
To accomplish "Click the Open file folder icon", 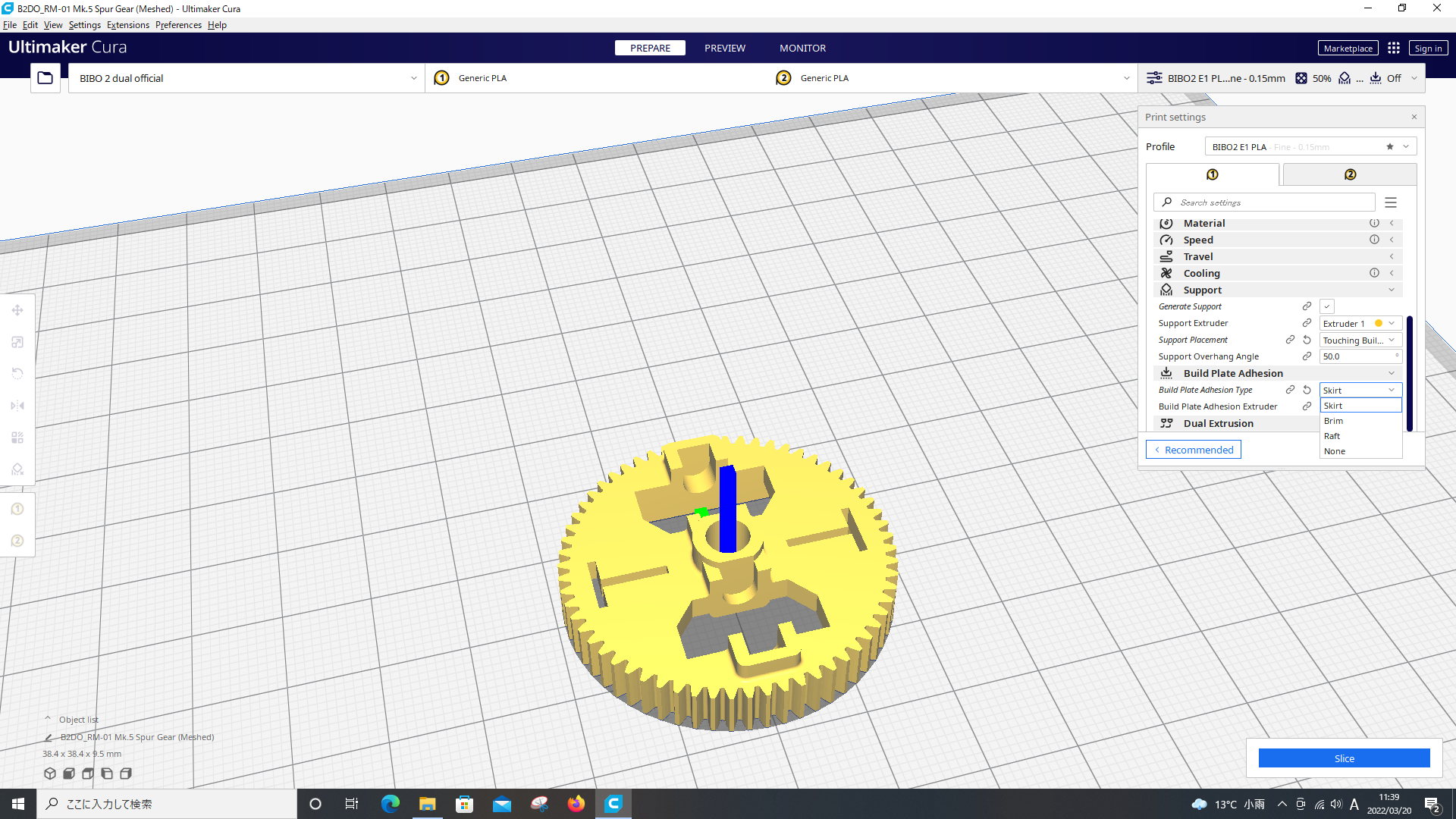I will tap(45, 78).
